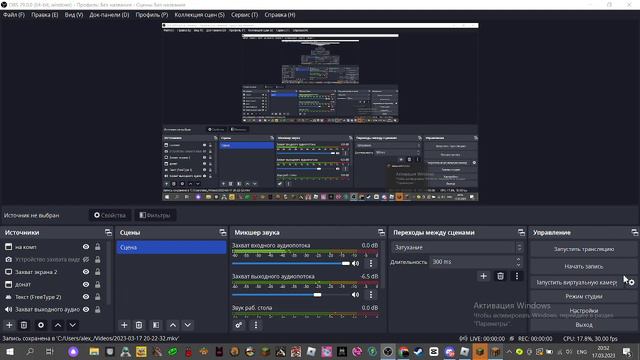The image size is (640, 360).
Task: Mute Захват выходного аудиопотока speaker icon
Action: [x=356, y=295]
